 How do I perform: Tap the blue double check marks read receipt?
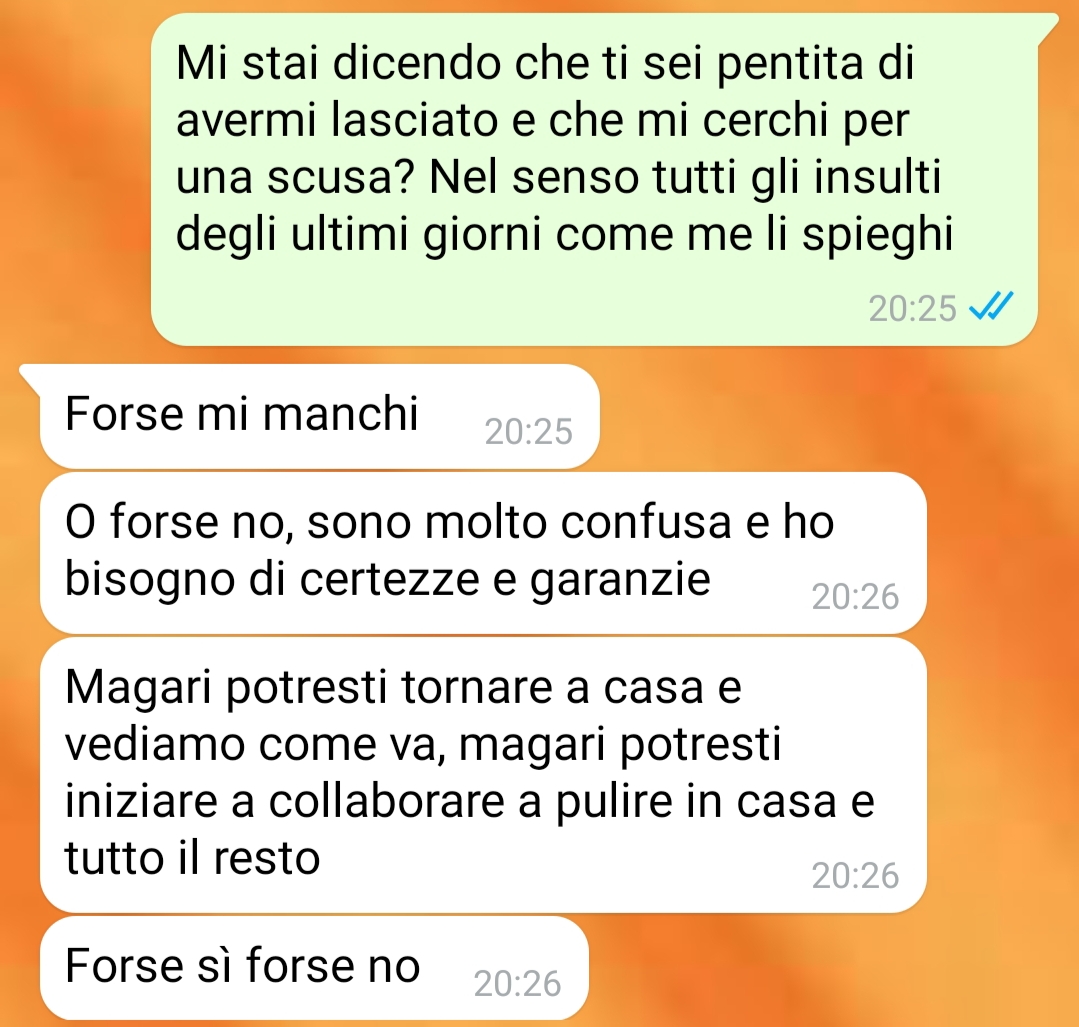pyautogui.click(x=991, y=306)
